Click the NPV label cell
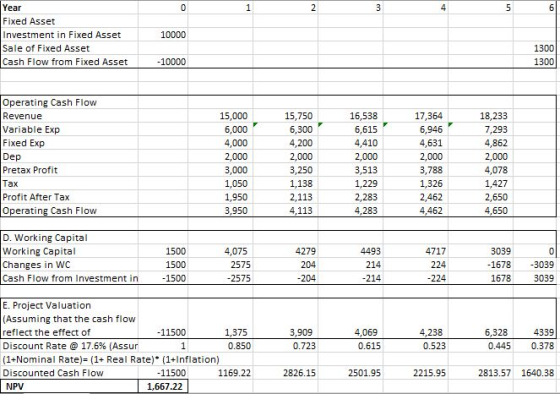The image size is (560, 394). (x=70, y=386)
